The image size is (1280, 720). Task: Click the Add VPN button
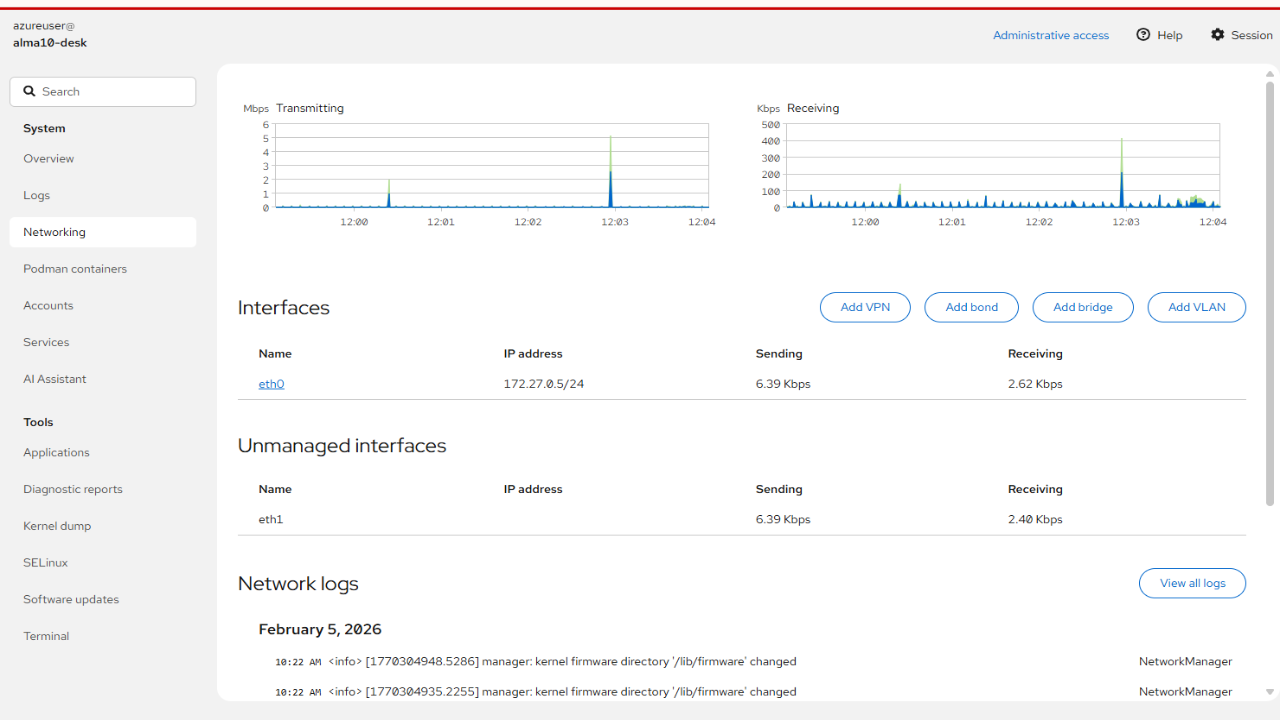coord(865,307)
